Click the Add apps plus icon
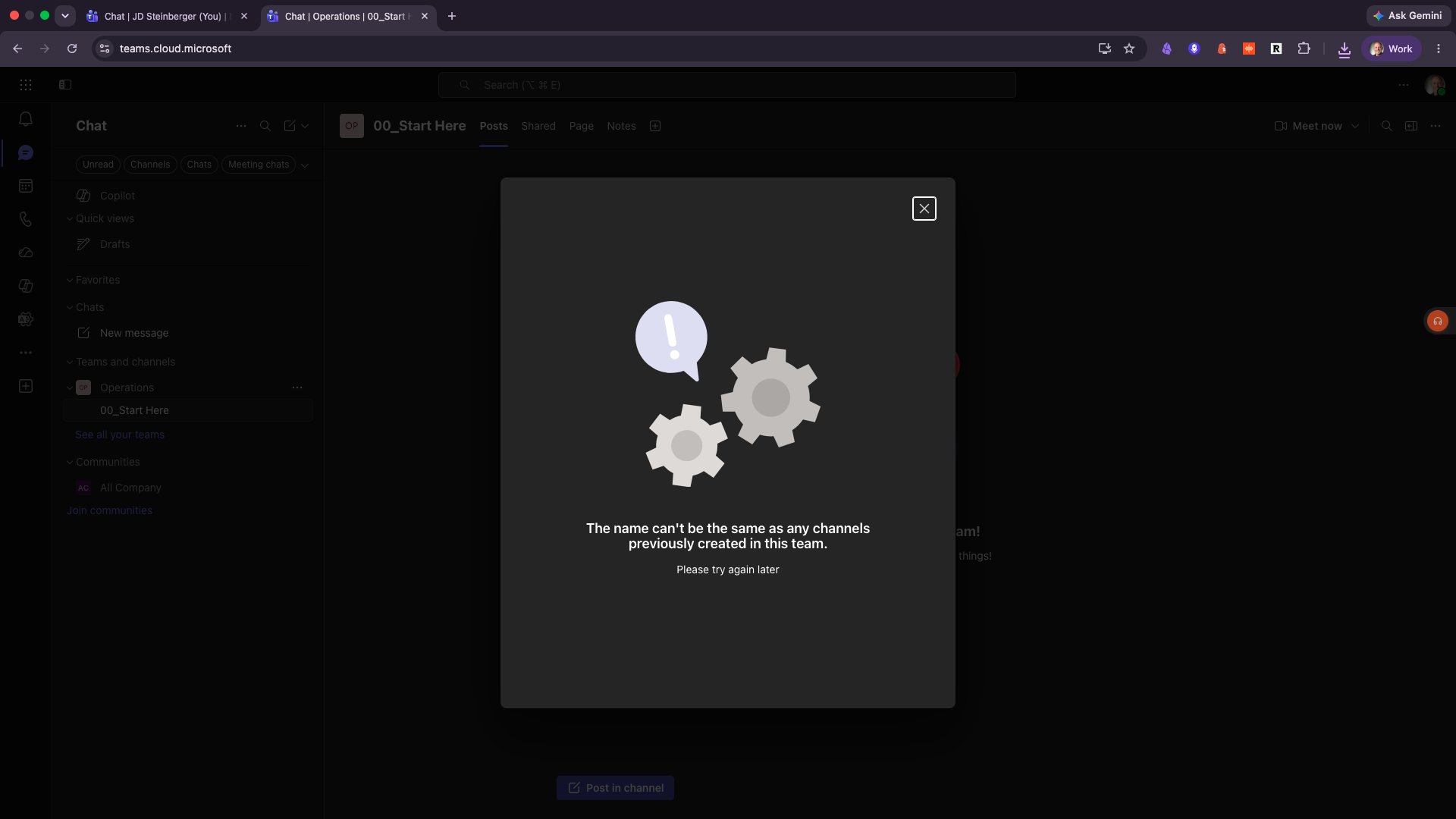 coord(26,386)
